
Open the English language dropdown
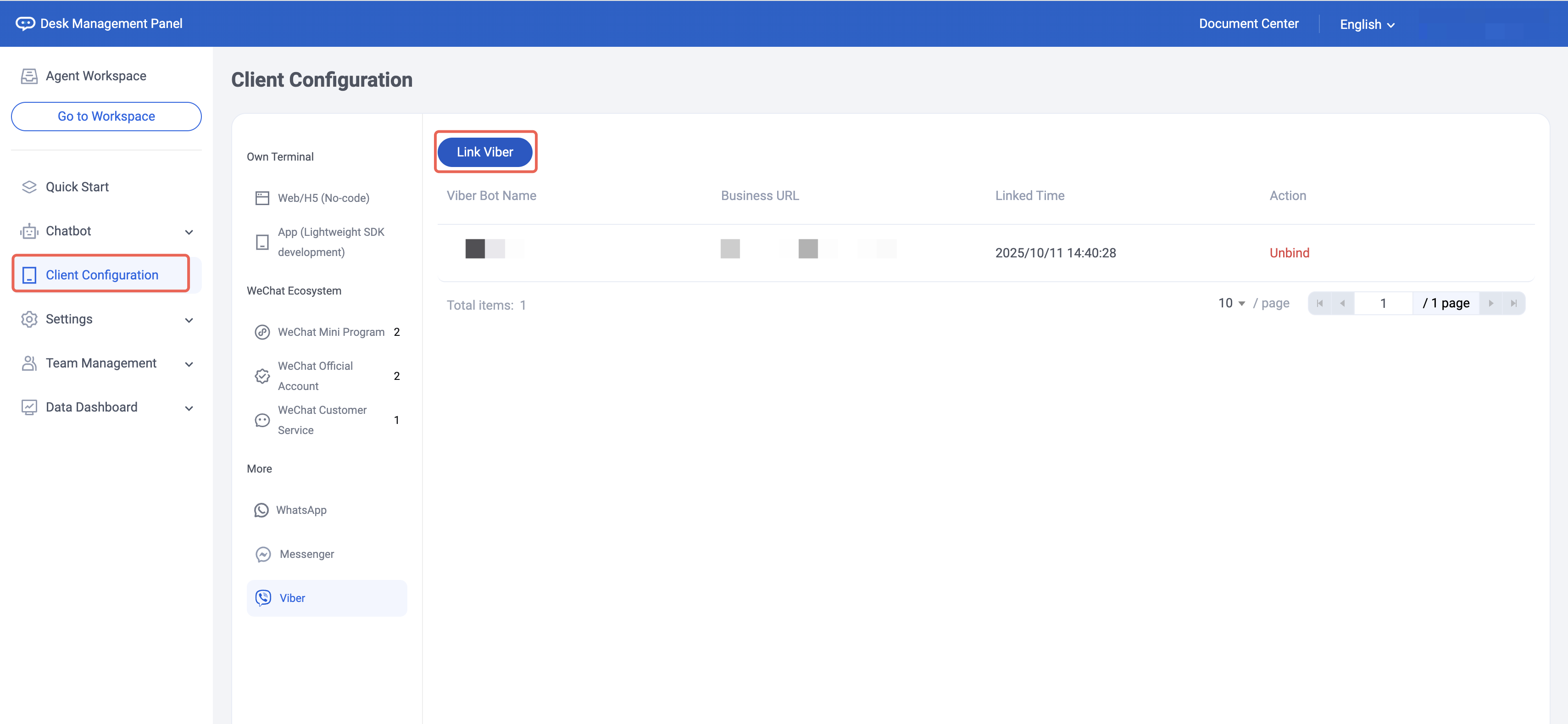(1367, 24)
